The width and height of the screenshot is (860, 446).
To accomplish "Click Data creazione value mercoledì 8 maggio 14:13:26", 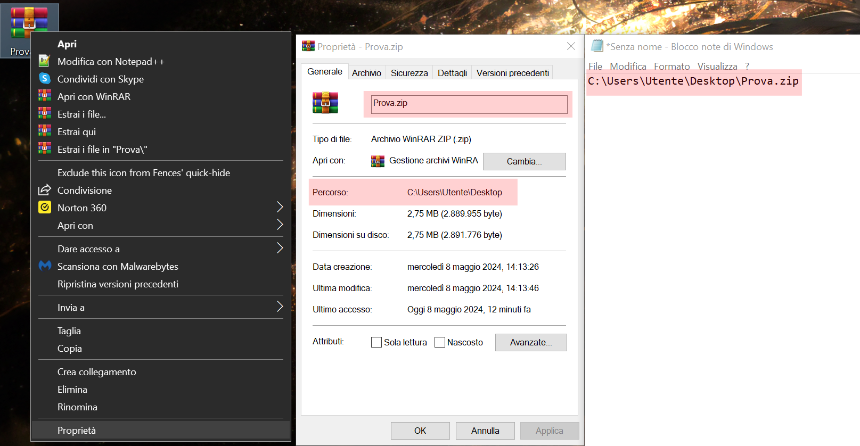I will click(473, 267).
